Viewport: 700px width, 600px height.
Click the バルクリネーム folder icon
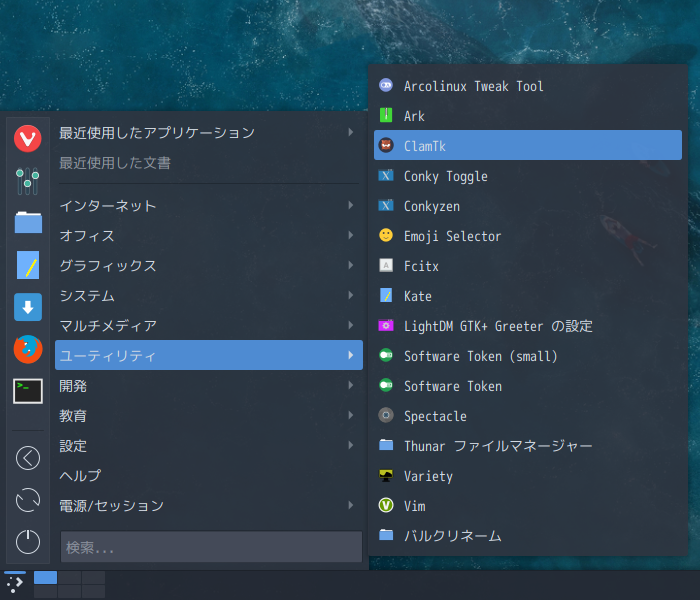click(386, 535)
